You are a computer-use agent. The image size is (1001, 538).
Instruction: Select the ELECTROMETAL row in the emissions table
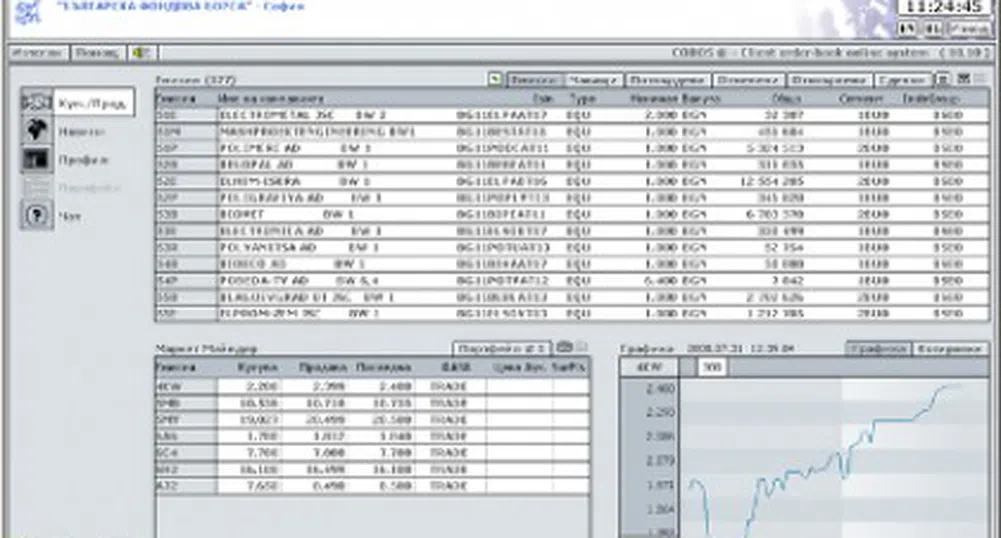point(300,115)
